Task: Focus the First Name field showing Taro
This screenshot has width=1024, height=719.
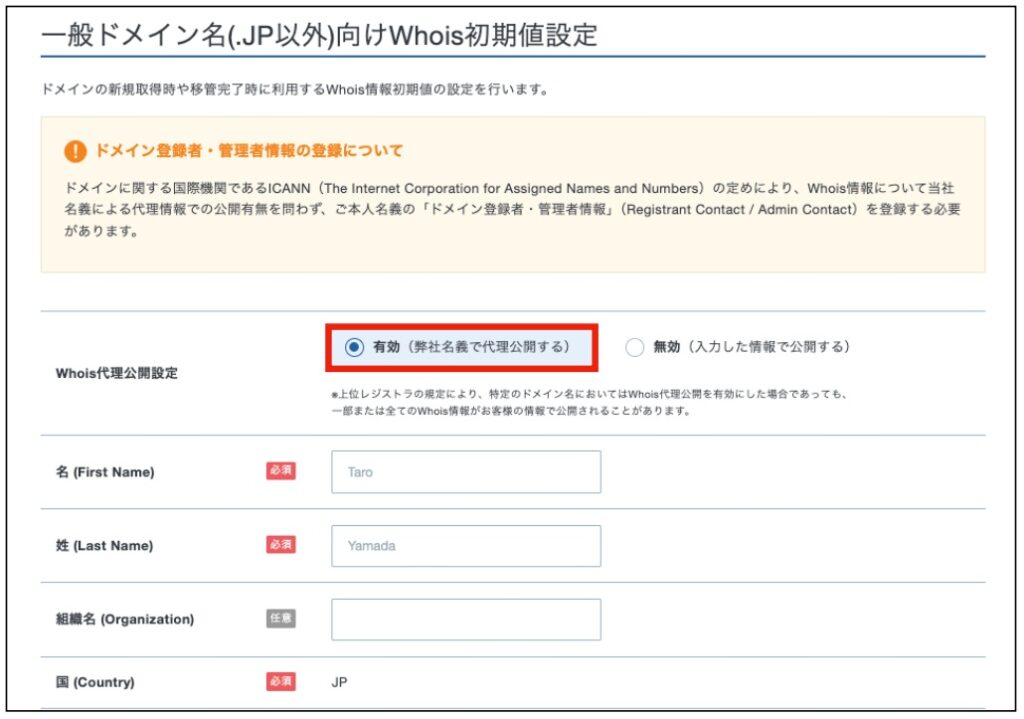Action: pos(466,472)
